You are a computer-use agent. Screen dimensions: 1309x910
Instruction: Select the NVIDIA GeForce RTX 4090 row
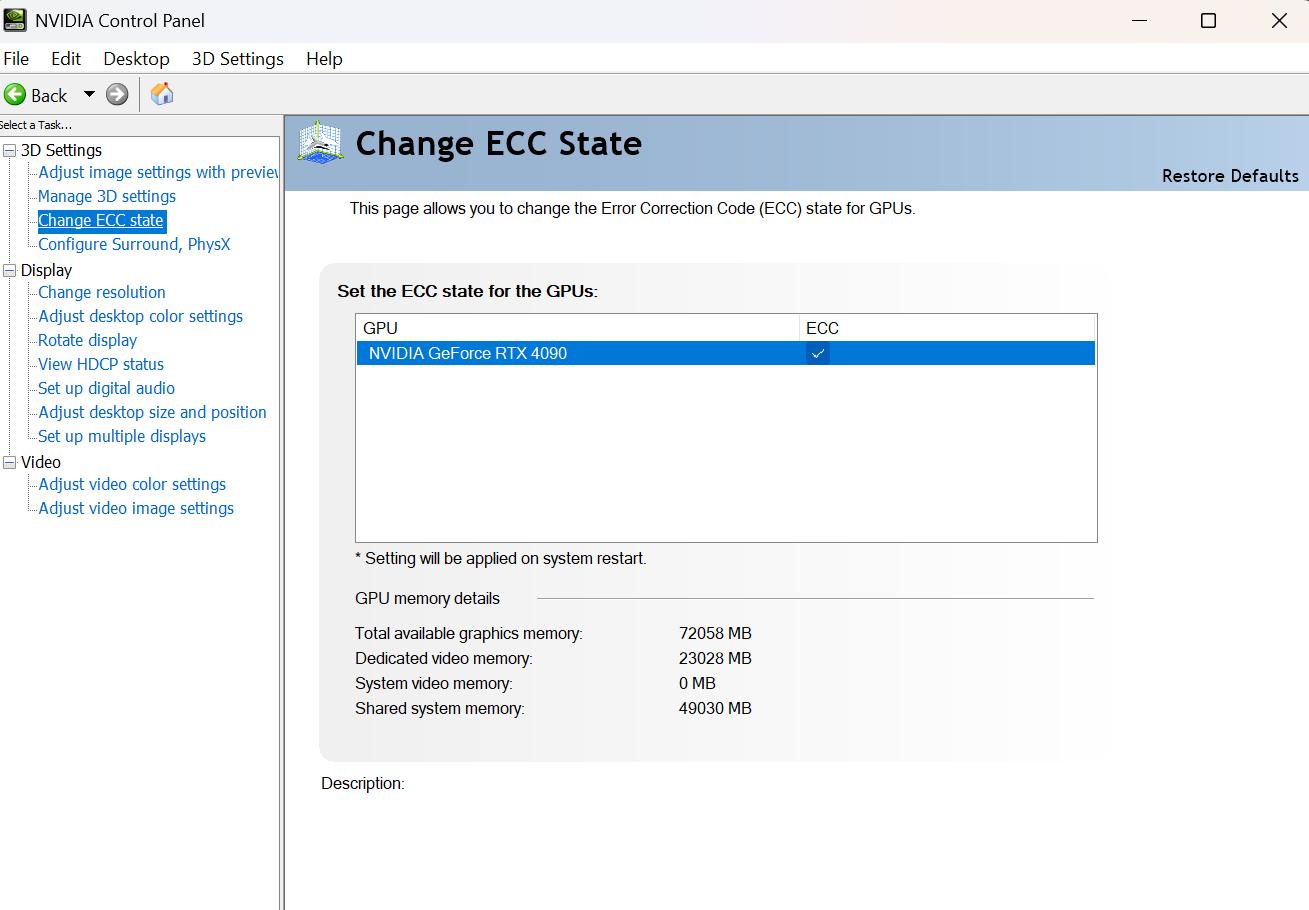[x=726, y=353]
